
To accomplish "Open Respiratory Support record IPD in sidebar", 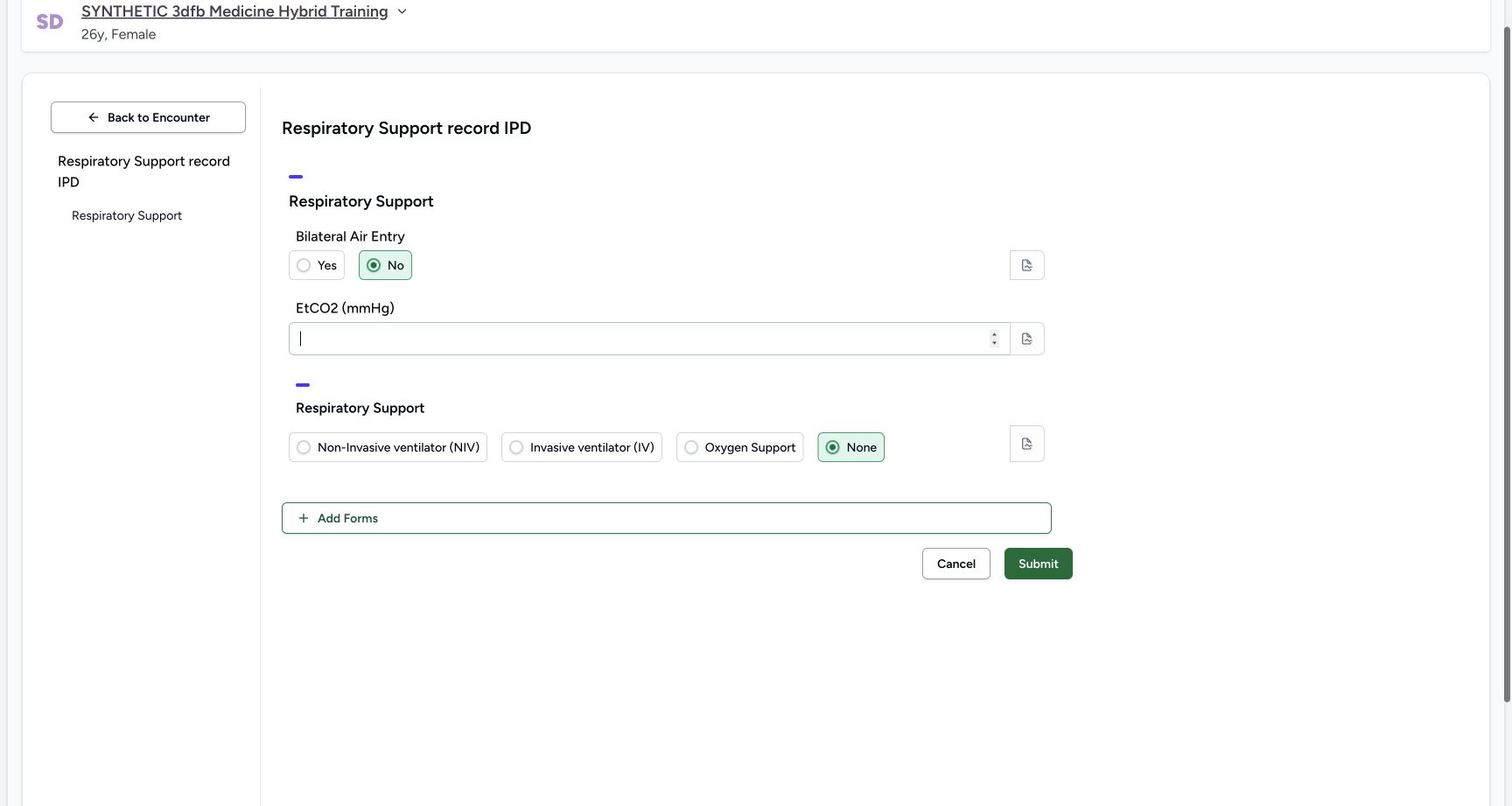I will point(144,172).
